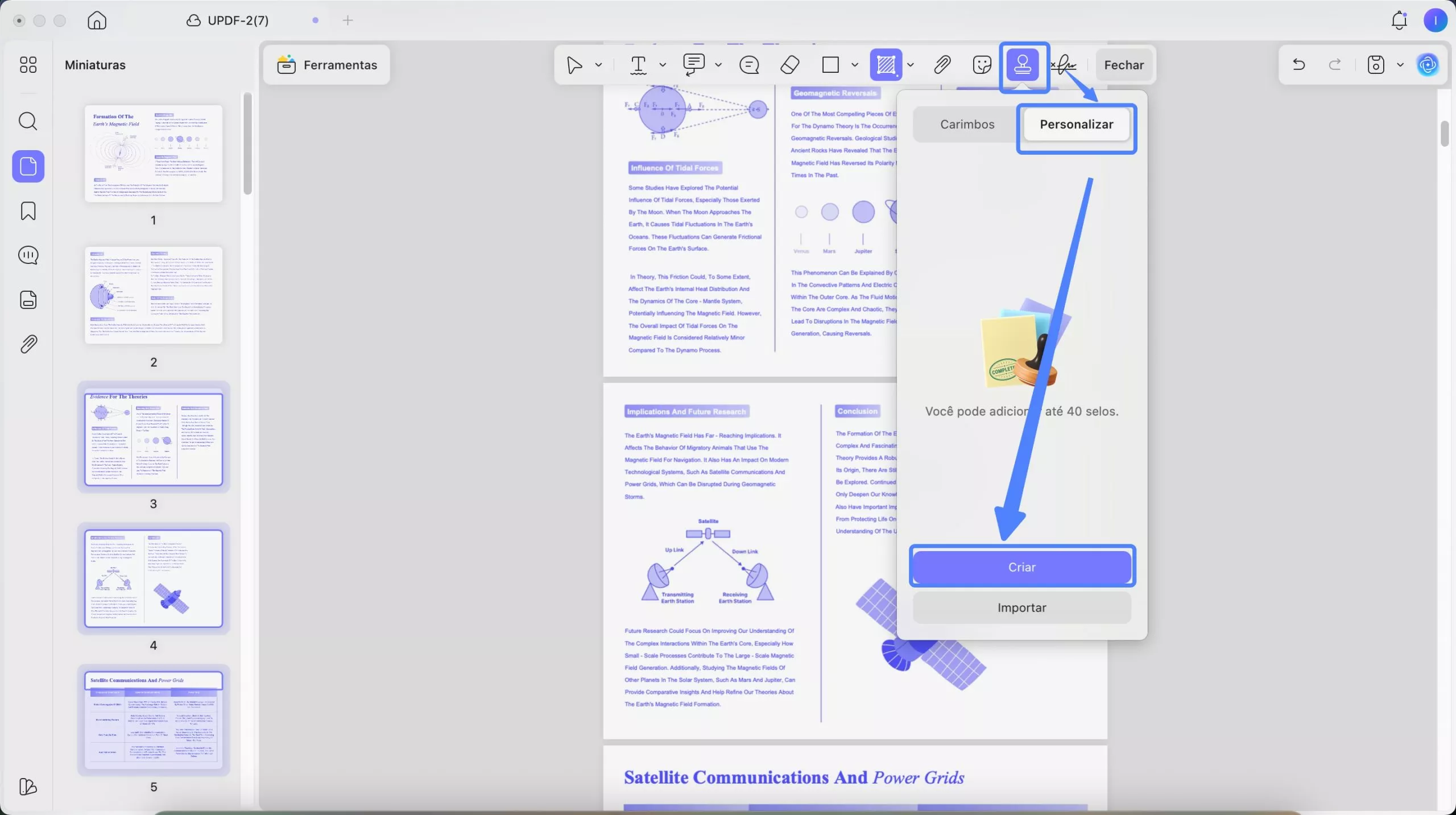The image size is (1456, 815).
Task: Expand the text tool dropdown arrow
Action: click(x=663, y=65)
